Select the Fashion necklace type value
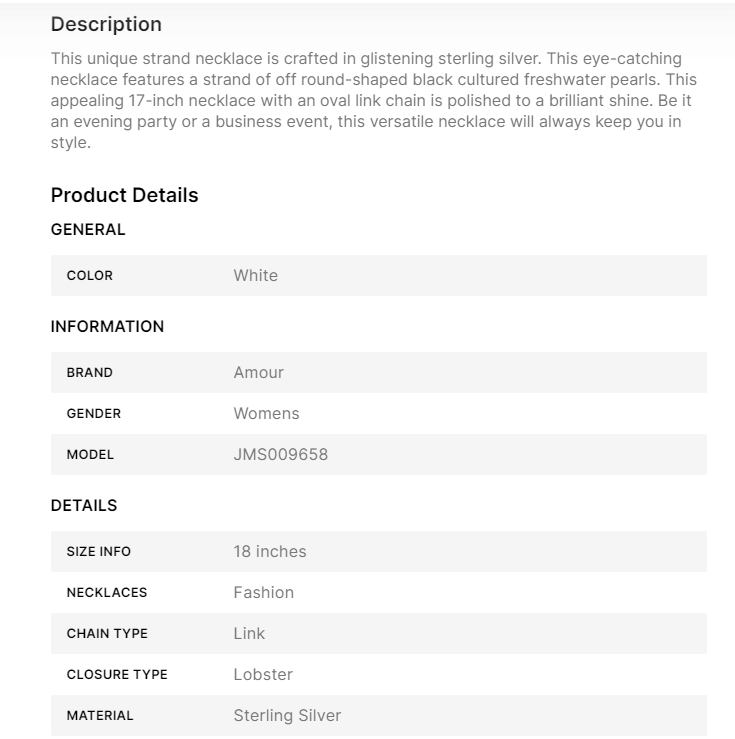The height and width of the screenshot is (739, 735). [264, 593]
